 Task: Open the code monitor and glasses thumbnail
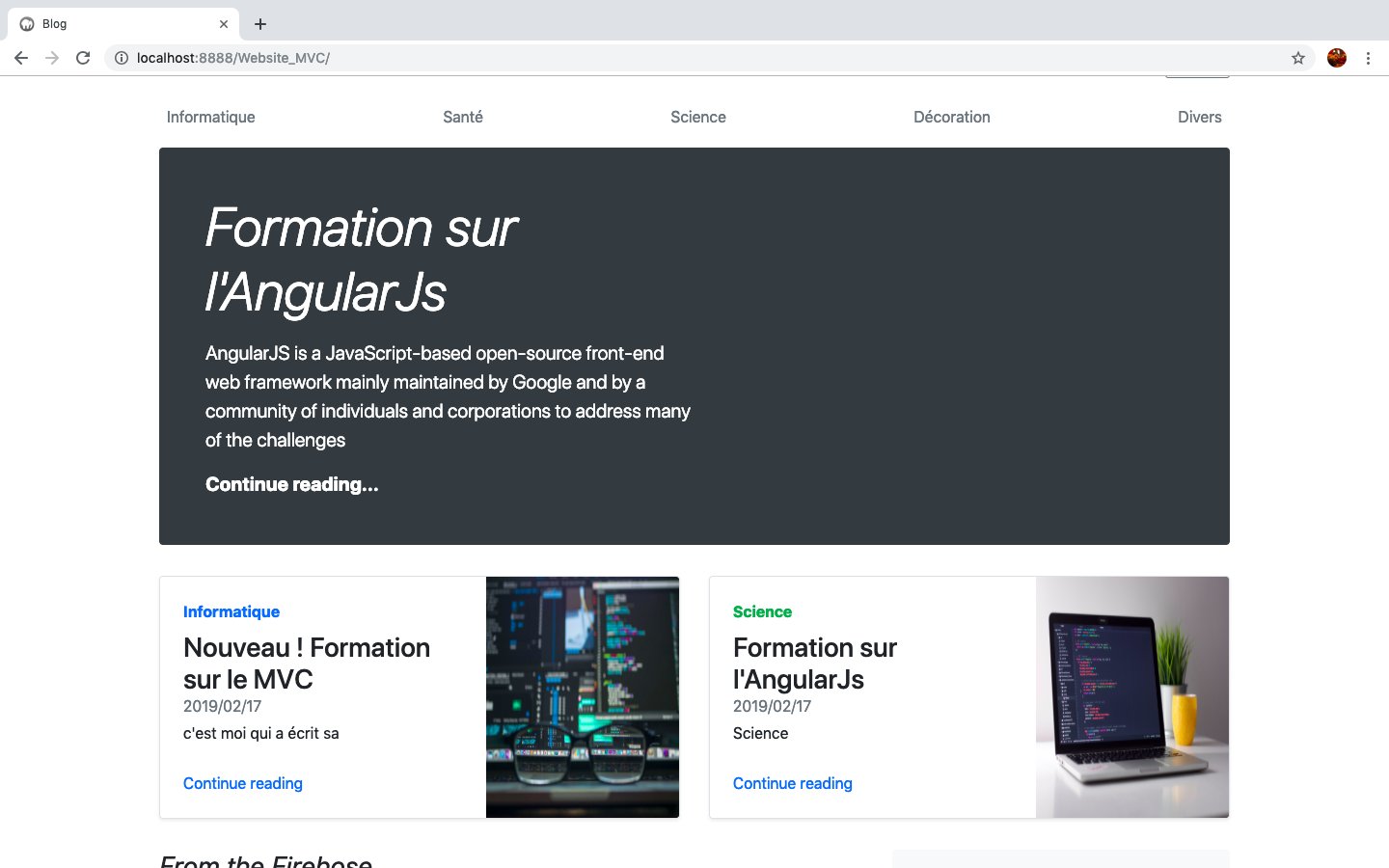coord(583,697)
